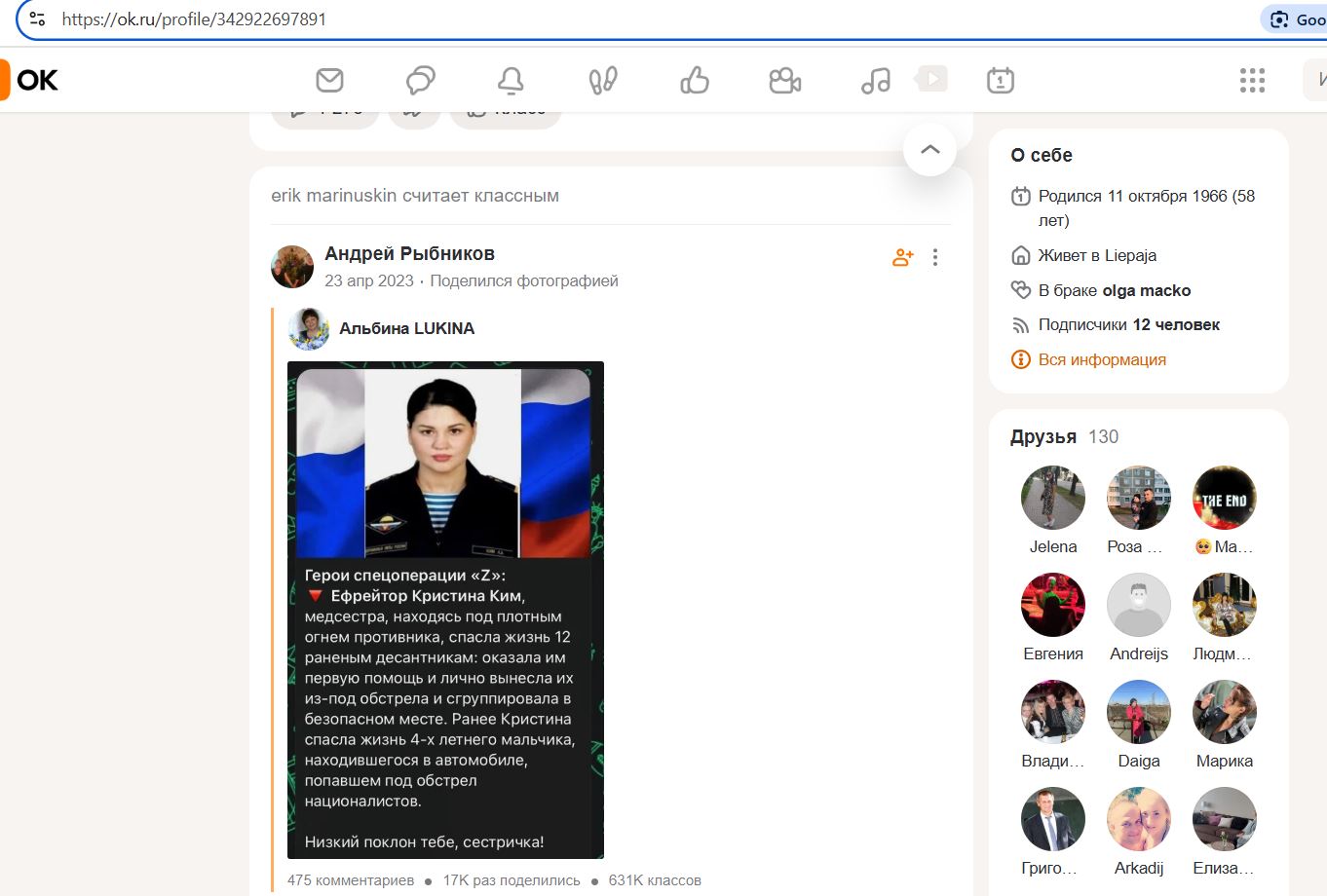Open friend Марика avatar
Viewport: 1327px width, 896px height.
1225,712
